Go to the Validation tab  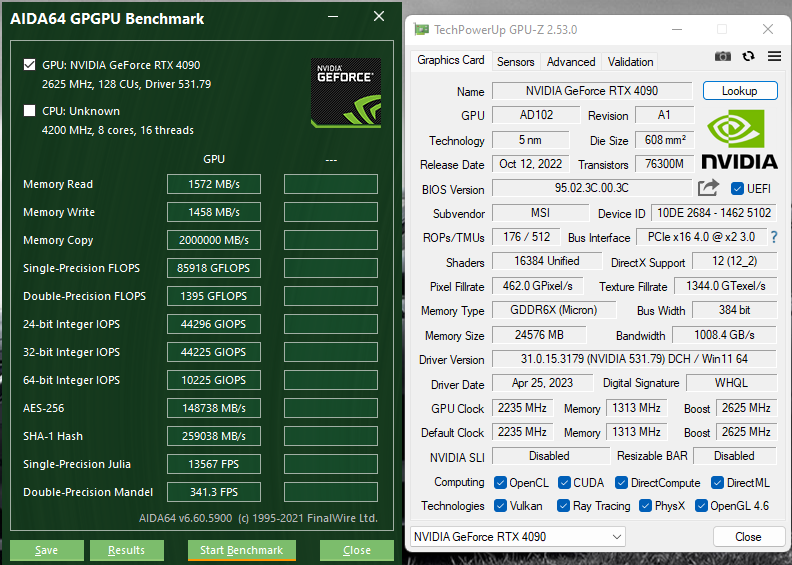[630, 62]
